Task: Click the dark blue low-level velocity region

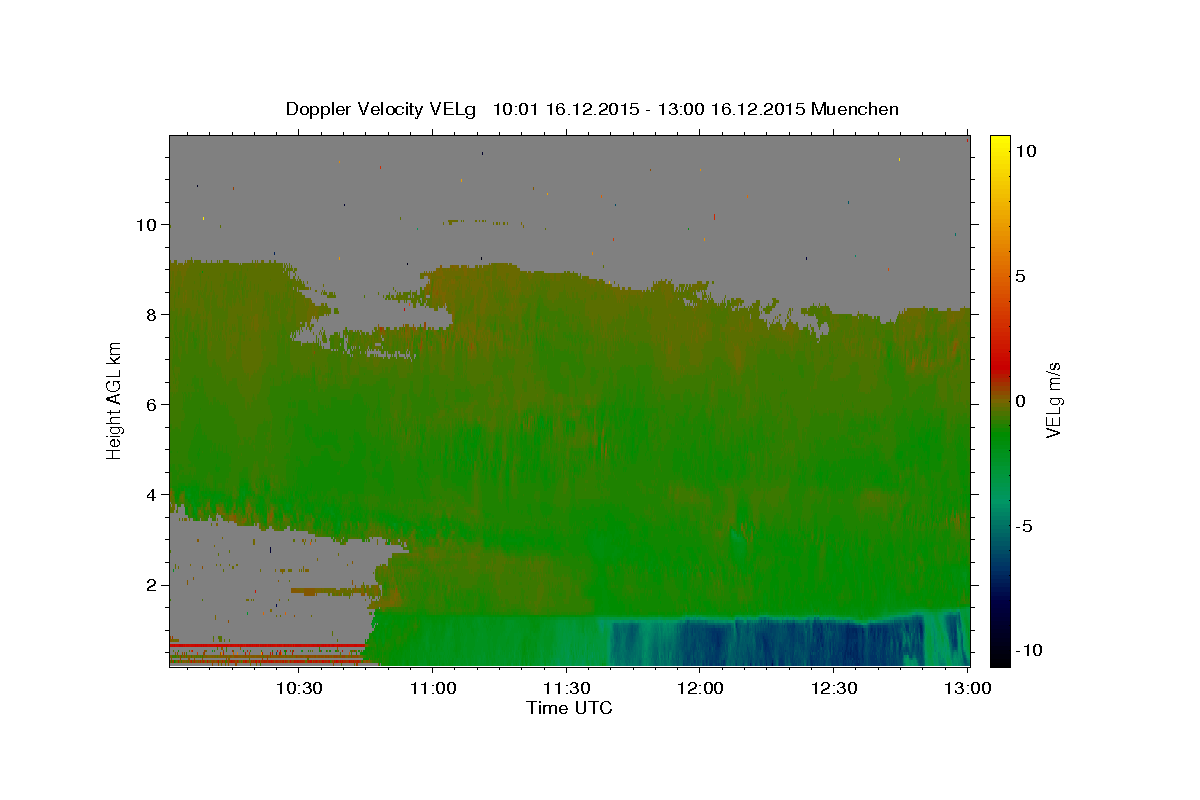Action: [770, 642]
